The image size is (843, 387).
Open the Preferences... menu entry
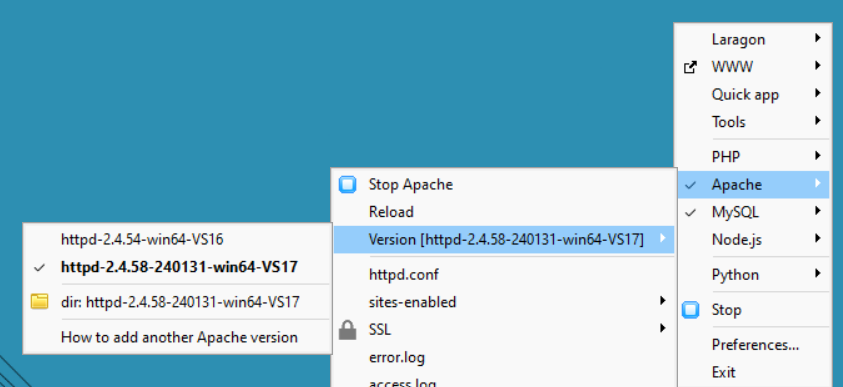click(753, 345)
